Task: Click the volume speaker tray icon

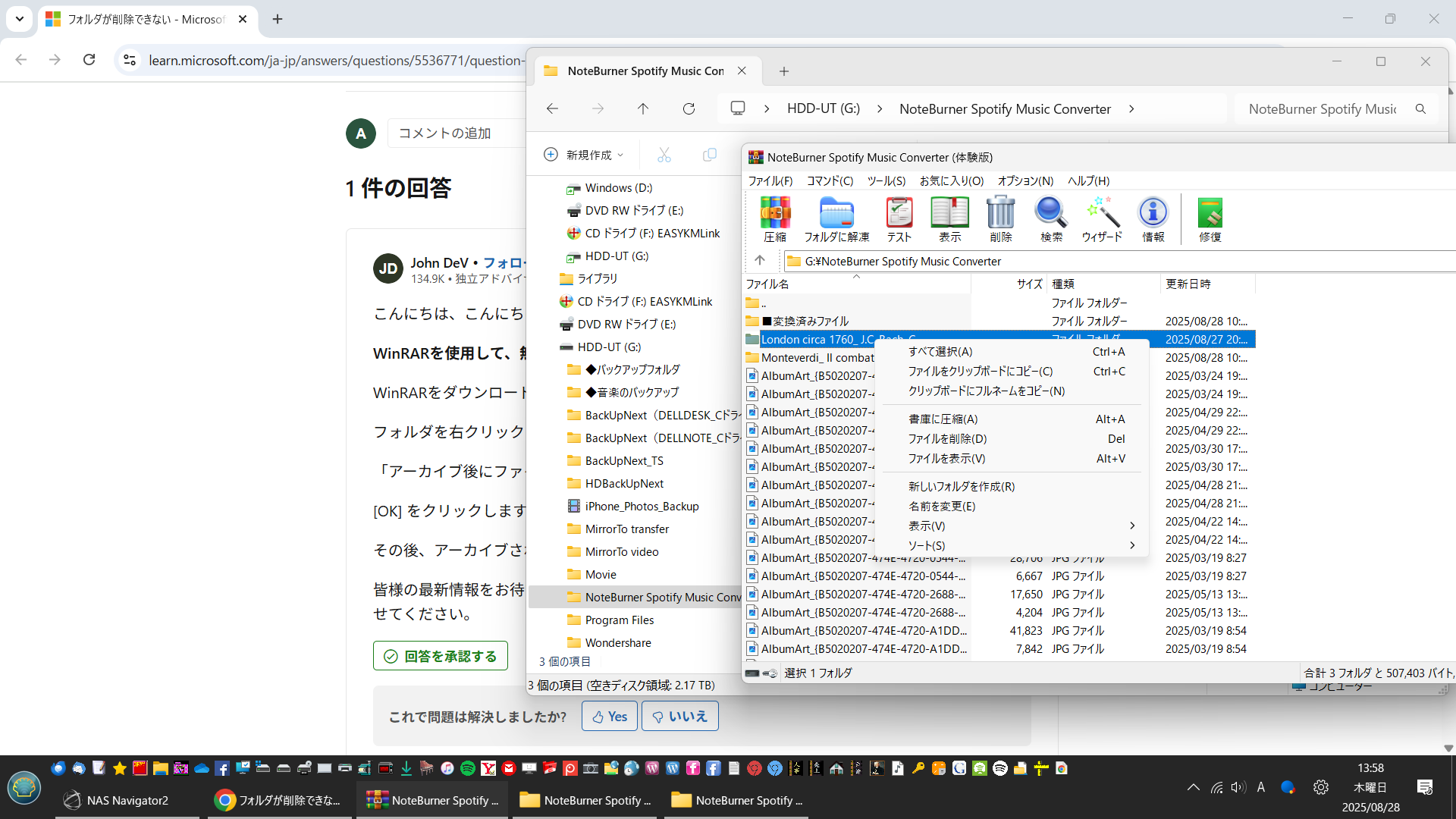Action: click(1238, 787)
